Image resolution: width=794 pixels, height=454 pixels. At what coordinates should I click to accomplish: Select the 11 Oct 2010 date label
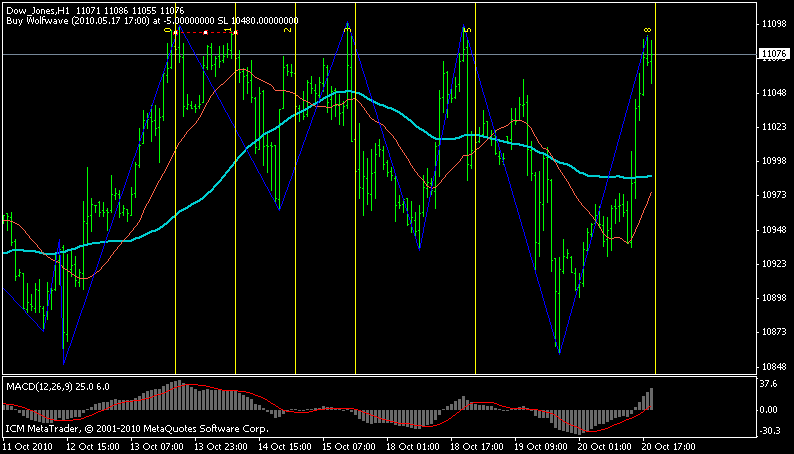click(26, 447)
